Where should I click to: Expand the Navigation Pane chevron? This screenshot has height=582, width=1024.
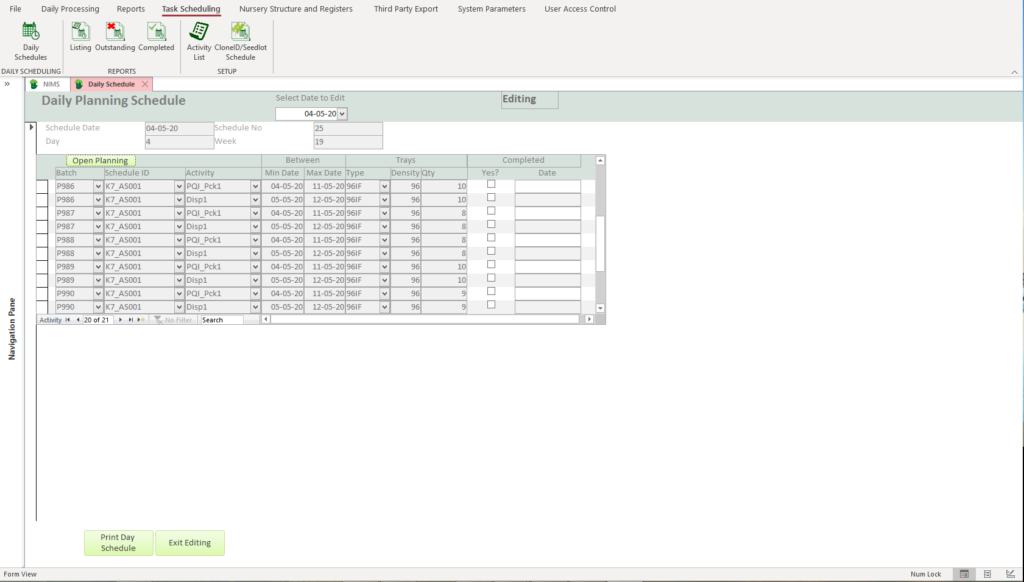point(7,84)
